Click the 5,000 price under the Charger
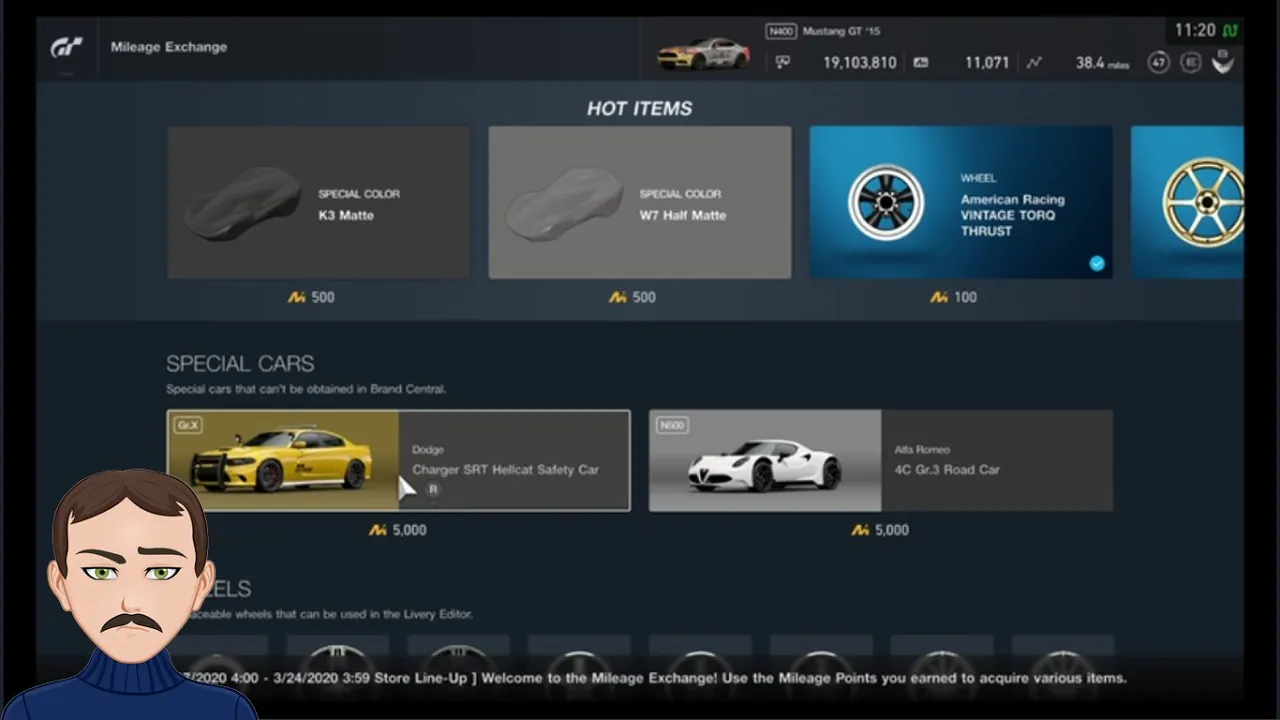1280x720 pixels. click(x=398, y=530)
